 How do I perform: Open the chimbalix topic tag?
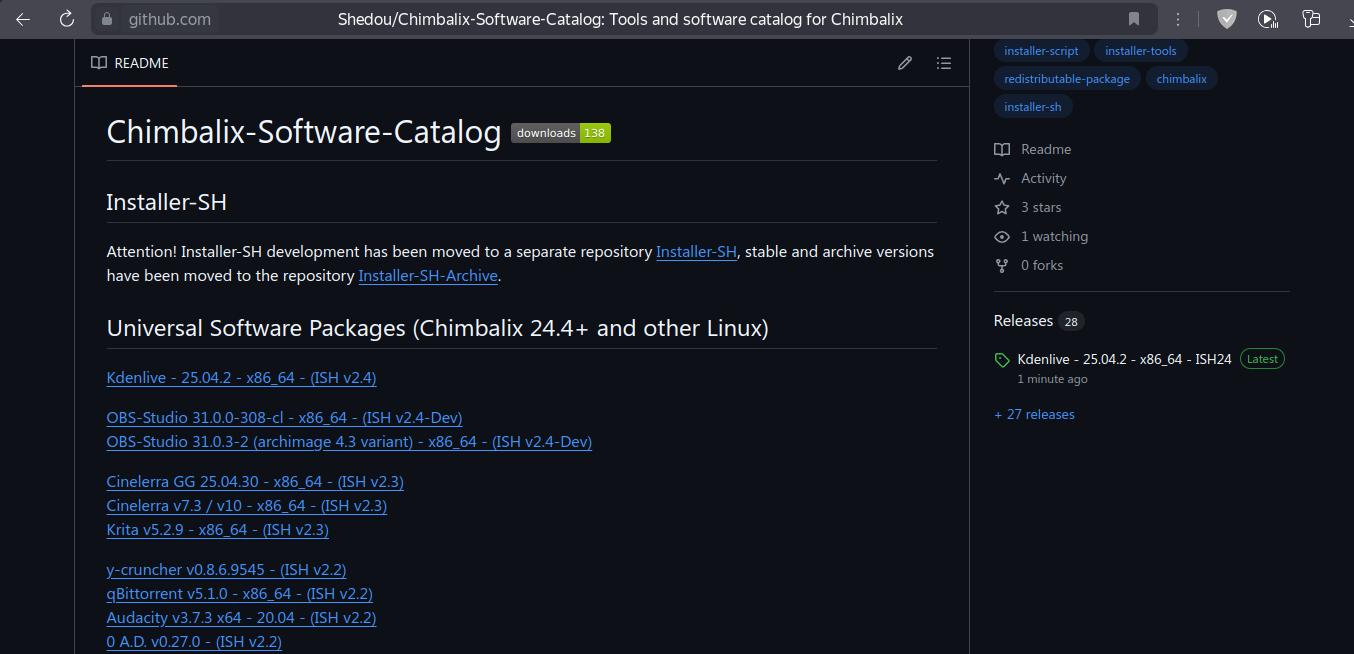(x=1181, y=79)
